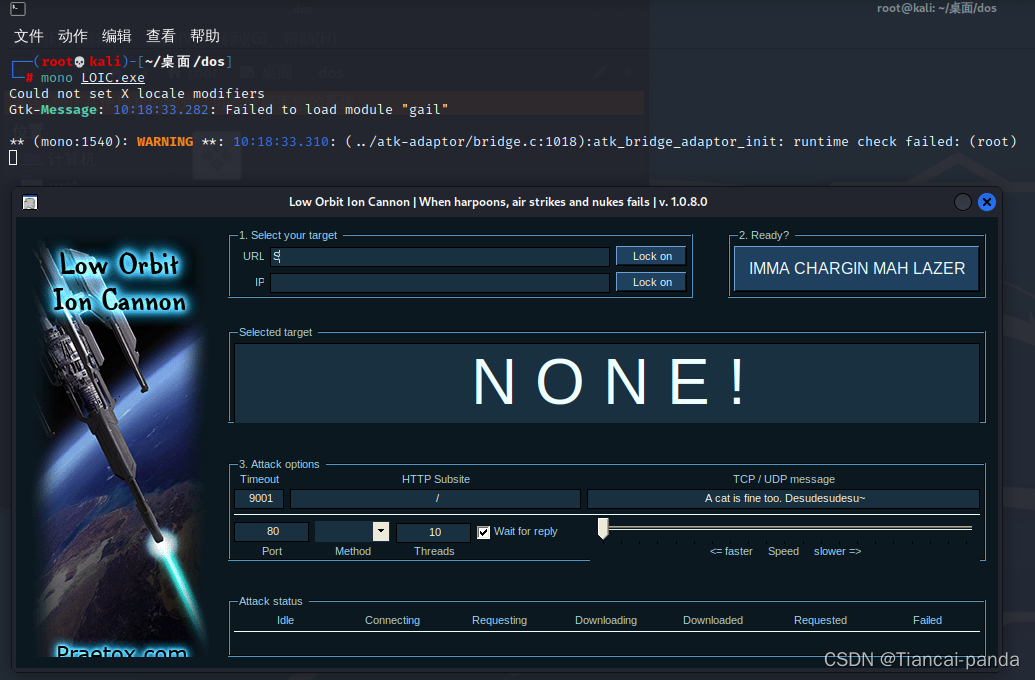Screen dimensions: 1035x680
Task: Click the terminal icon in the title bar
Action: tap(18, 9)
